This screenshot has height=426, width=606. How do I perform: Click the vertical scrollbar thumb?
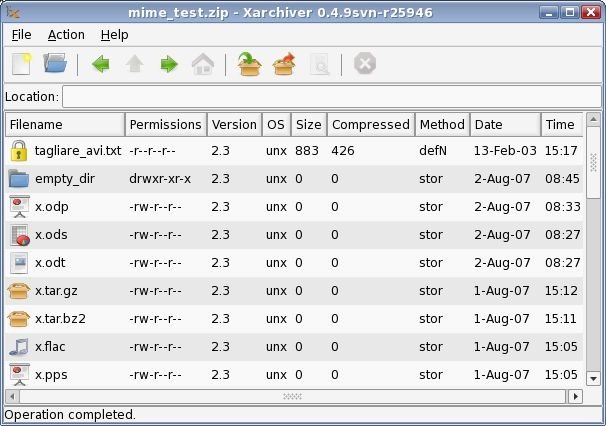pos(593,163)
